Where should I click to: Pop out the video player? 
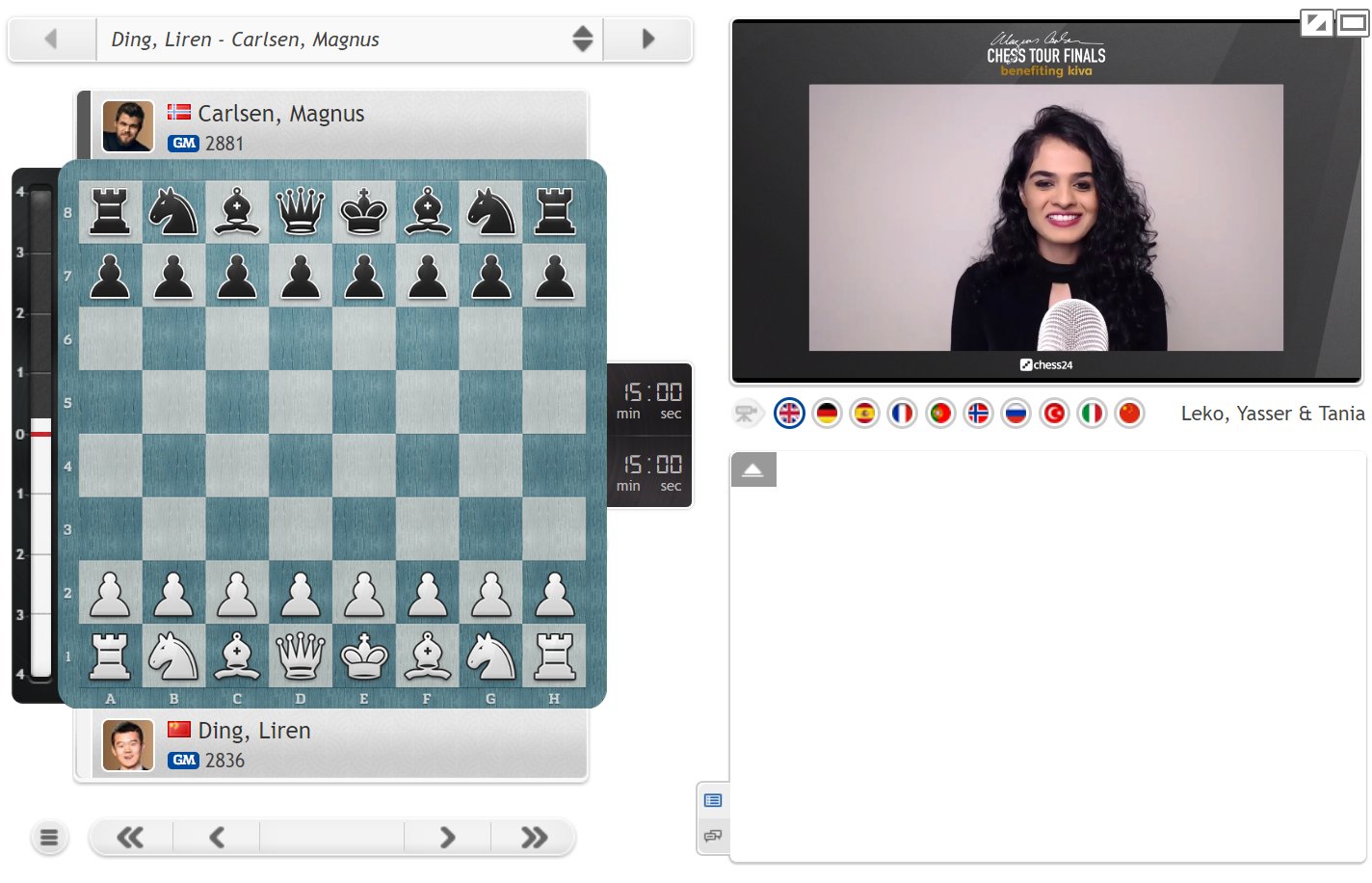(x=1316, y=22)
